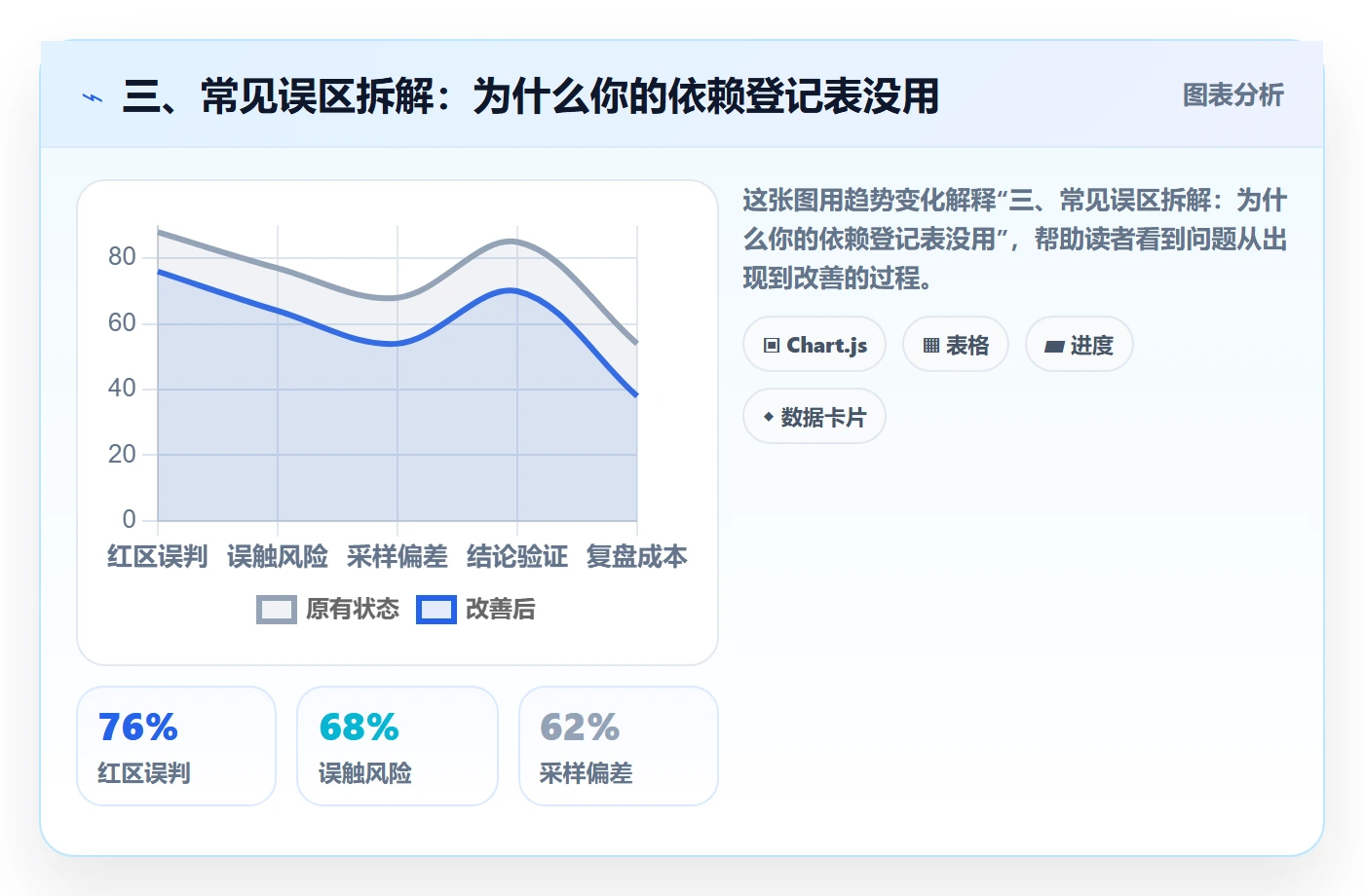Open the 62% 采样偏差 stat card
The width and height of the screenshot is (1364, 896).
(x=619, y=747)
